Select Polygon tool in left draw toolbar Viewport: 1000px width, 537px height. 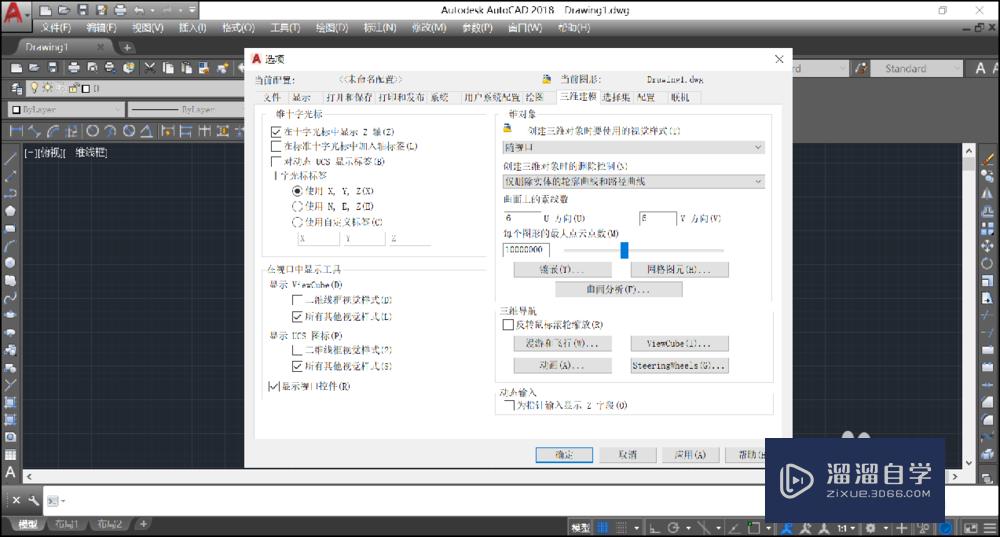(x=10, y=211)
